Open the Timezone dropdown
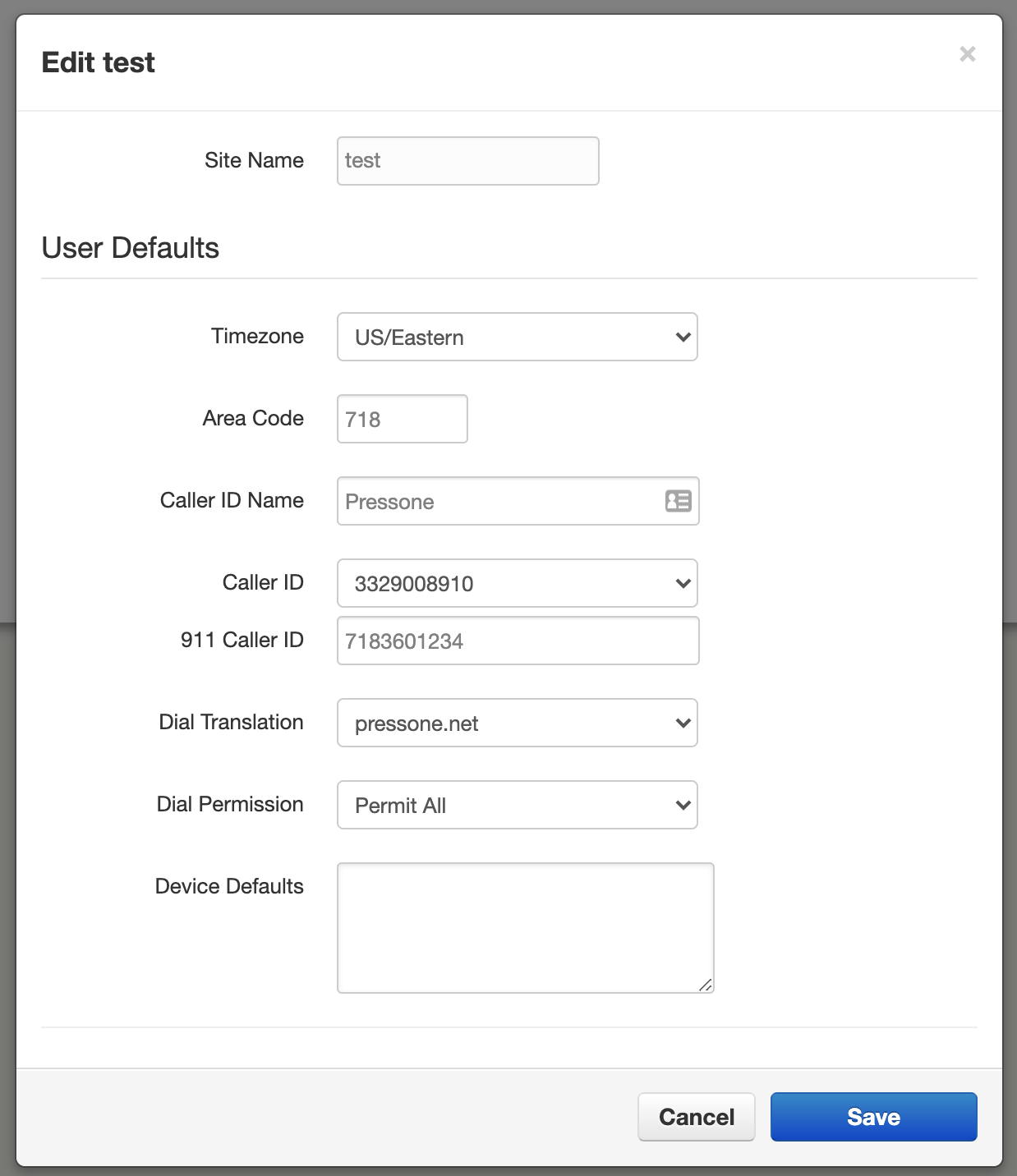 (x=517, y=337)
